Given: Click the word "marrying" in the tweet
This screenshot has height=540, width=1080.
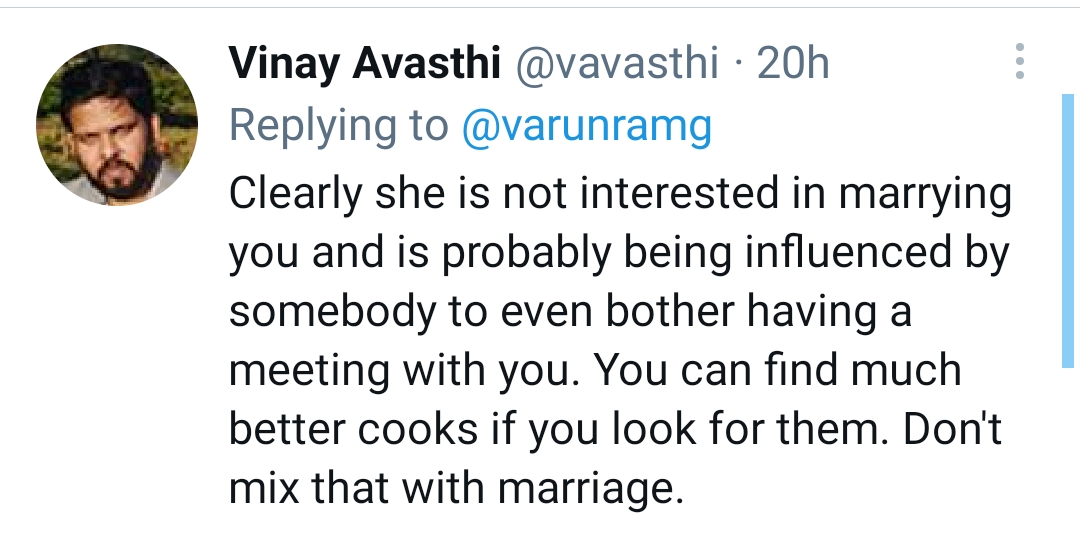Looking at the screenshot, I should coord(925,196).
